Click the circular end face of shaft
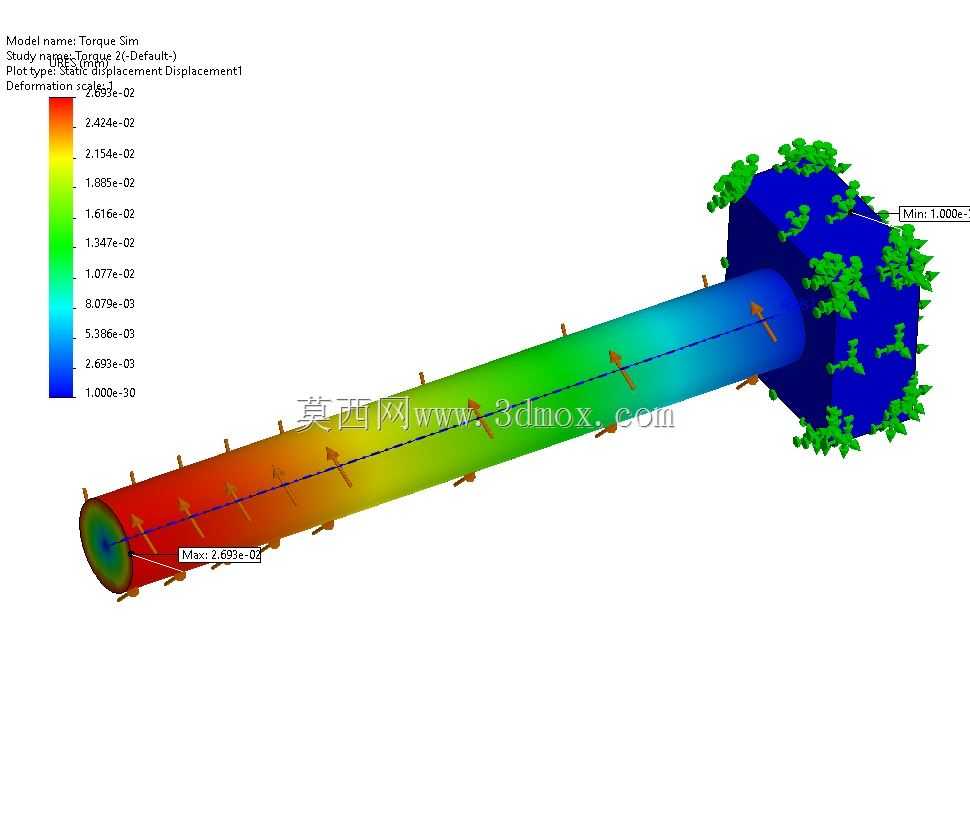The width and height of the screenshot is (970, 832). pyautogui.click(x=105, y=544)
